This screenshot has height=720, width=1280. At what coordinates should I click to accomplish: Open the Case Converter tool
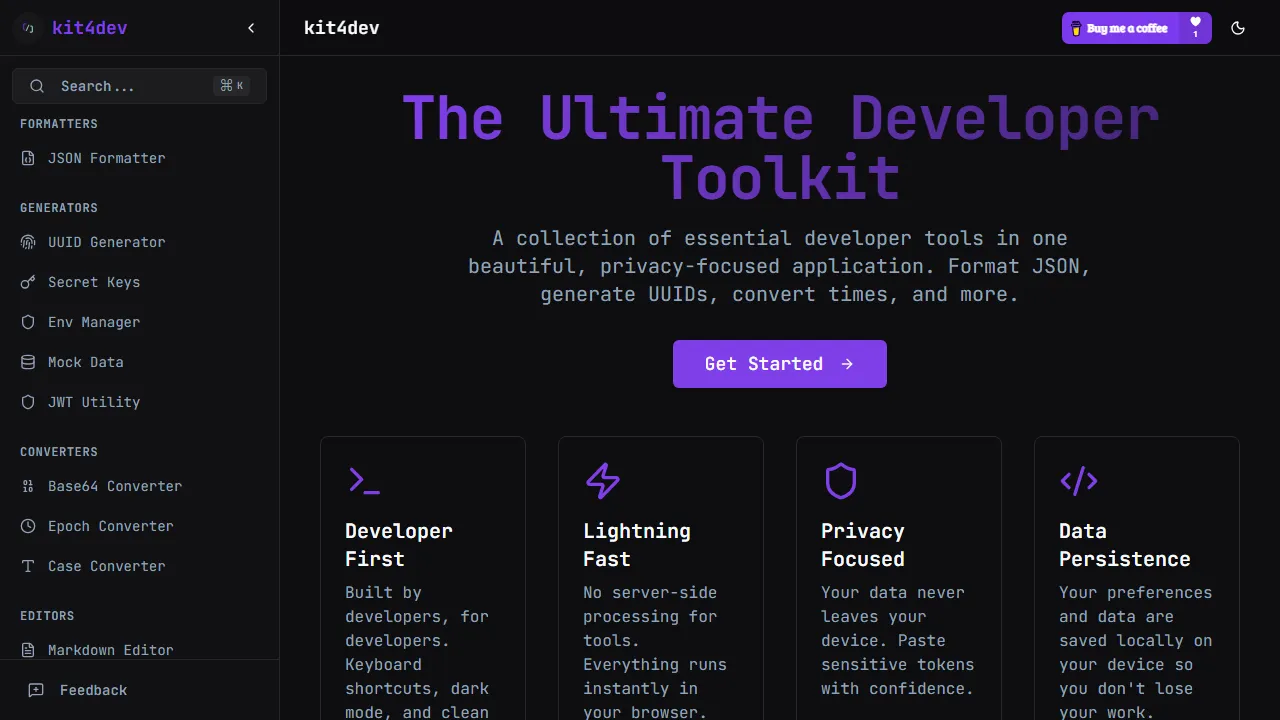coord(106,566)
